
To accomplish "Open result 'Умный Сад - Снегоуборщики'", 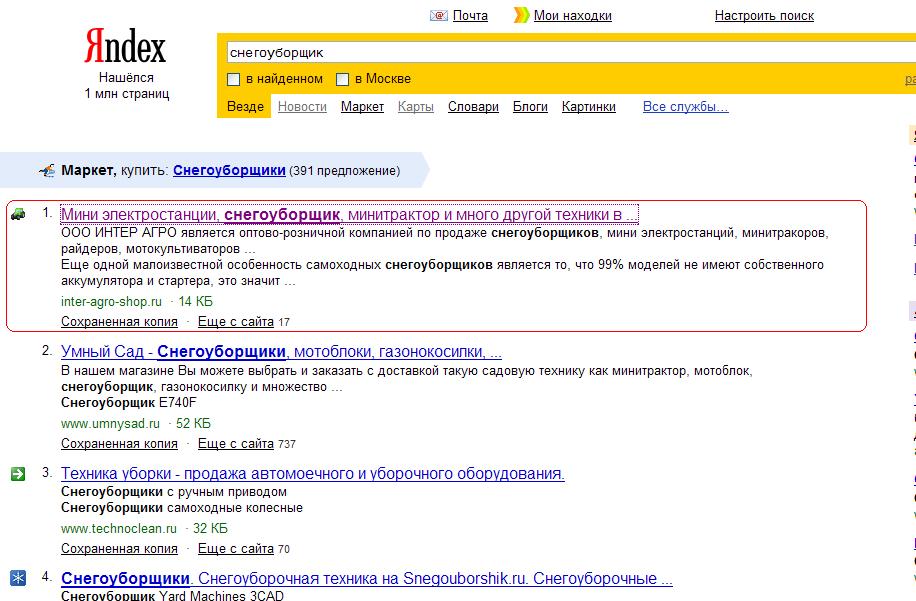I will coord(281,352).
